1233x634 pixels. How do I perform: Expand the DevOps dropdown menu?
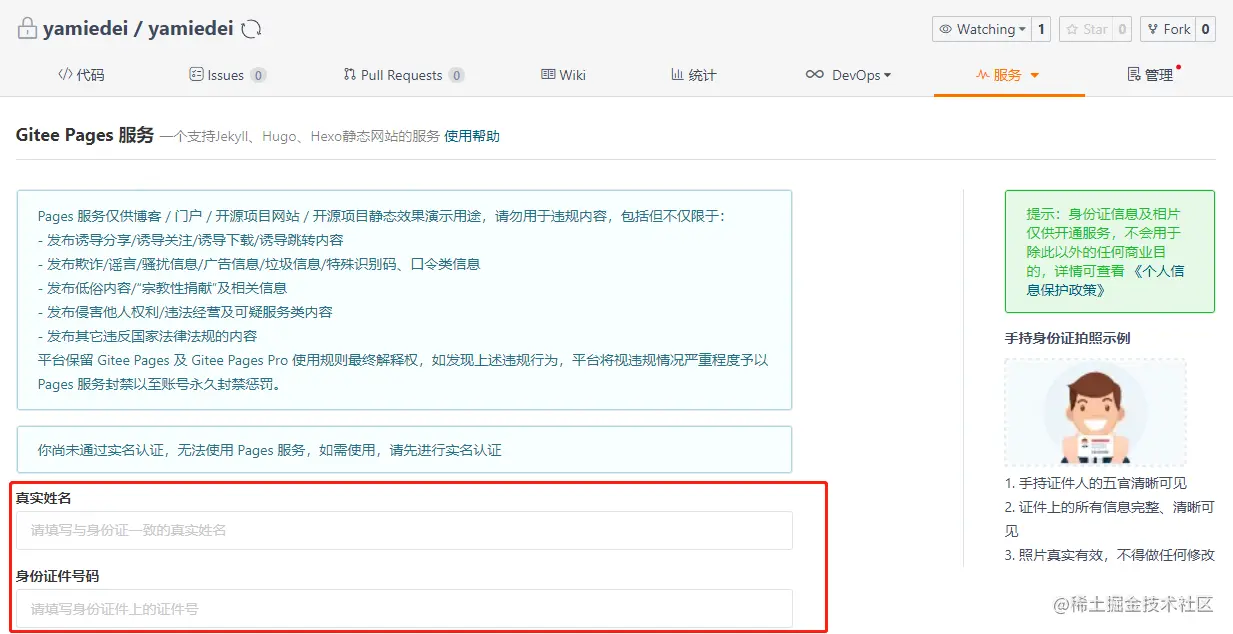click(x=848, y=75)
